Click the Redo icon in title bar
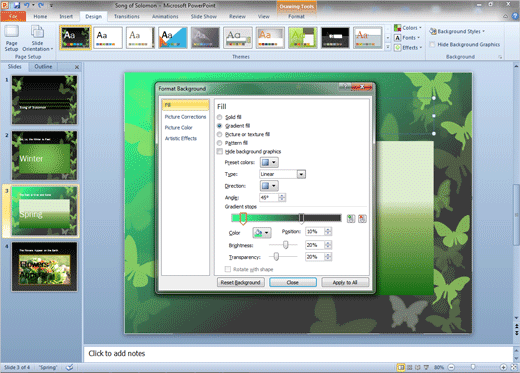This screenshot has width=520, height=373. [x=41, y=5]
